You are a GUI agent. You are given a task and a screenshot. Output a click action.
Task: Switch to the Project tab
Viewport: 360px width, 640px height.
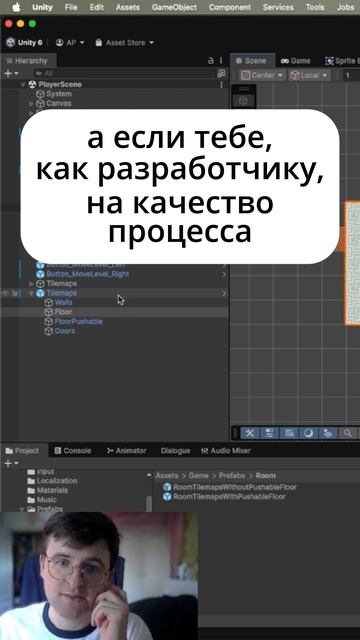click(x=23, y=451)
